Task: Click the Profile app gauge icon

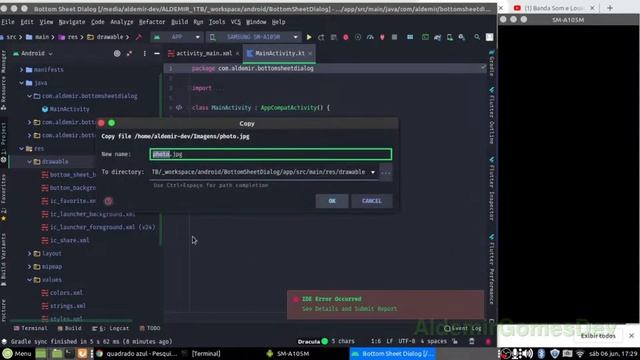Action: [370, 37]
